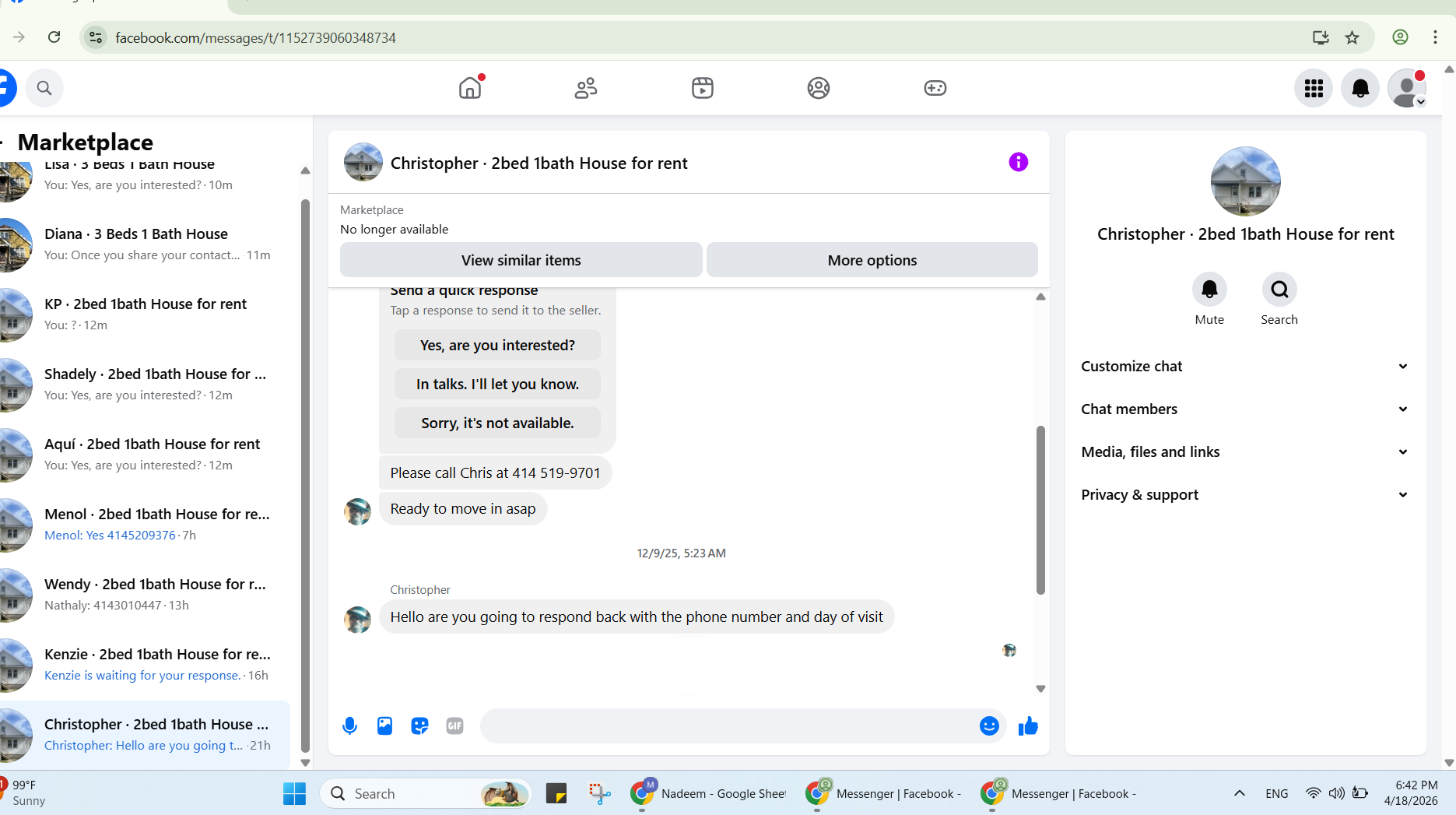Select quick response In talks. I'll let you know.

point(497,384)
